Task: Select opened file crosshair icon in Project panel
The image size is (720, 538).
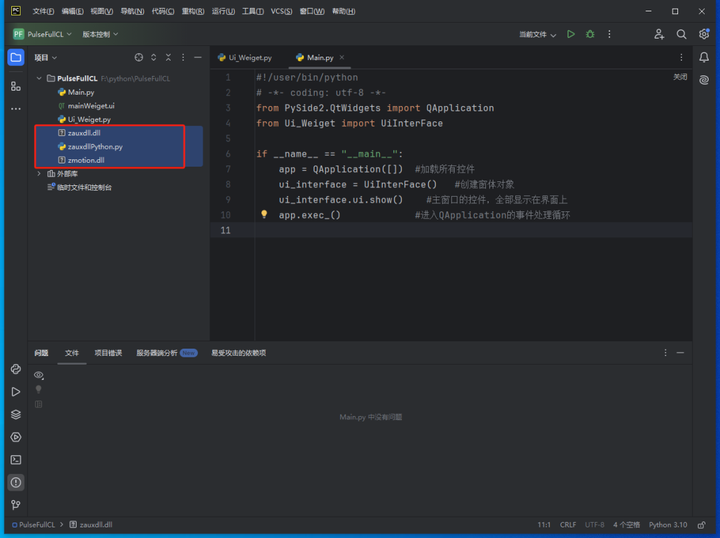Action: click(x=139, y=57)
